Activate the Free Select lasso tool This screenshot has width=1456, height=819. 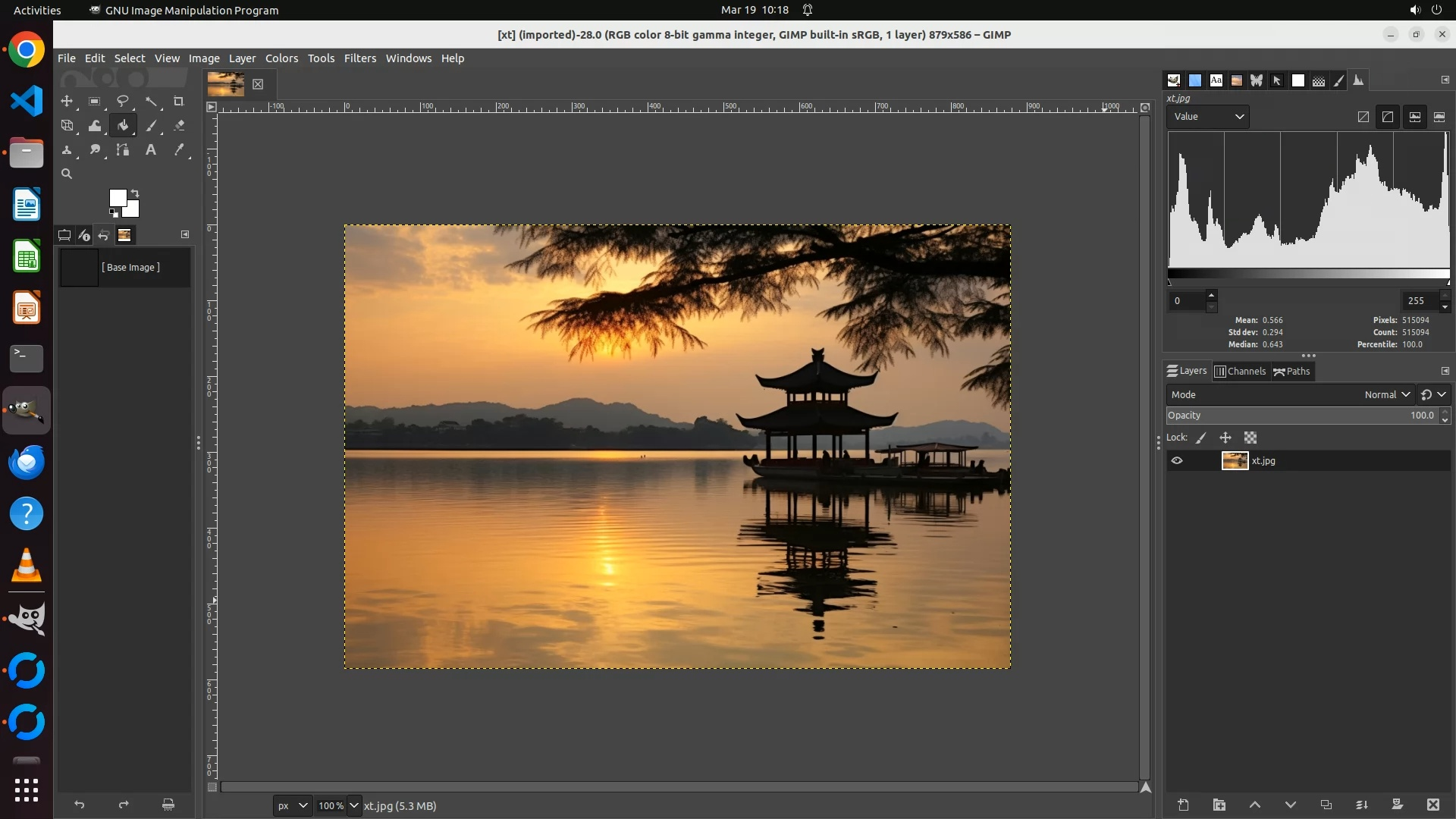click(122, 101)
